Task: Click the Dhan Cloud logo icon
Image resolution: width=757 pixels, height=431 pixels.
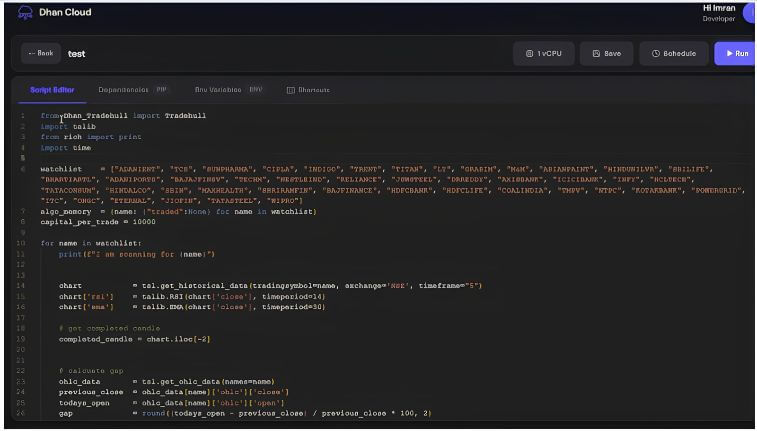Action: click(25, 13)
